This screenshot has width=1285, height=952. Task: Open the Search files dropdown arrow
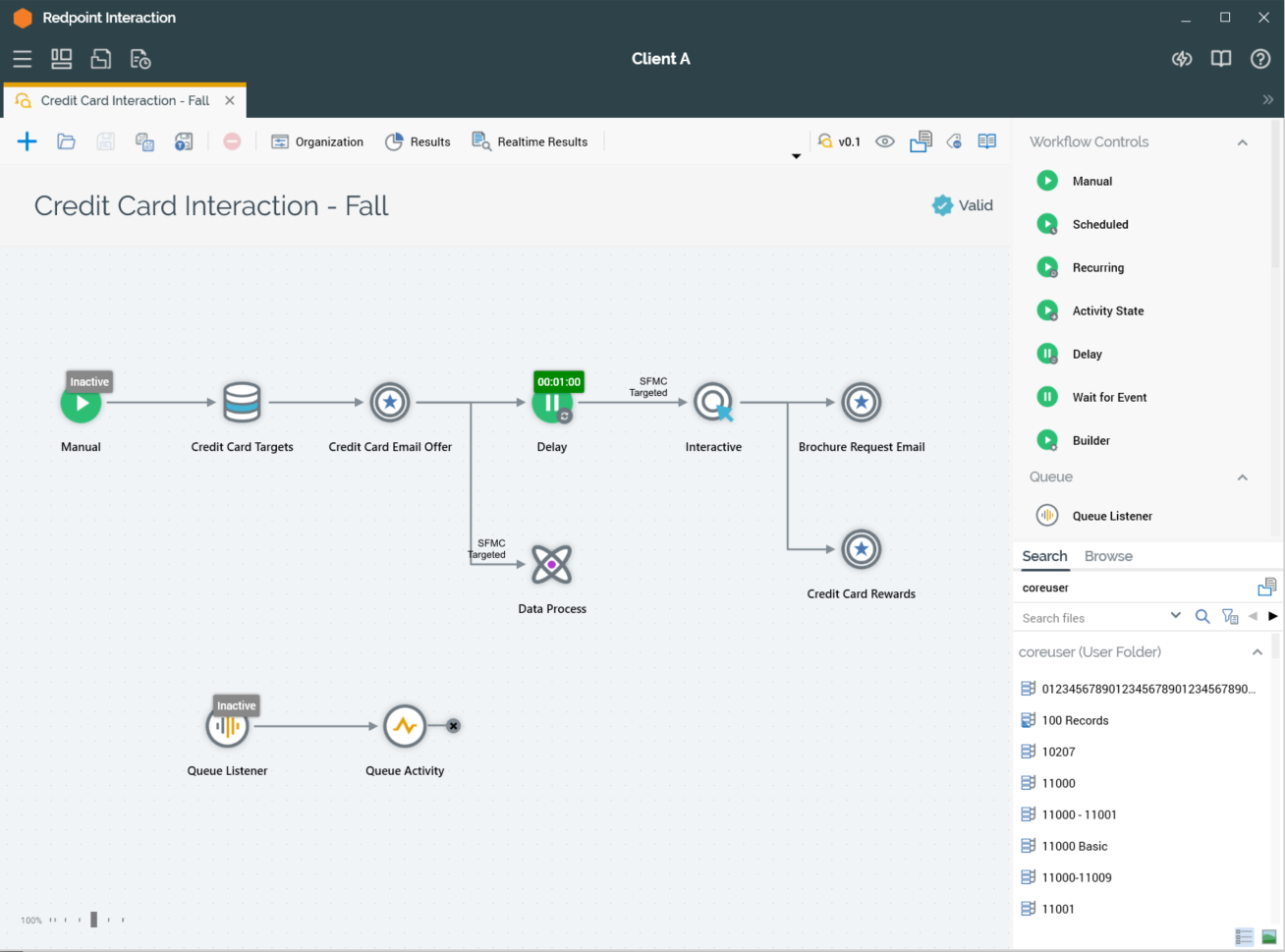(1175, 616)
